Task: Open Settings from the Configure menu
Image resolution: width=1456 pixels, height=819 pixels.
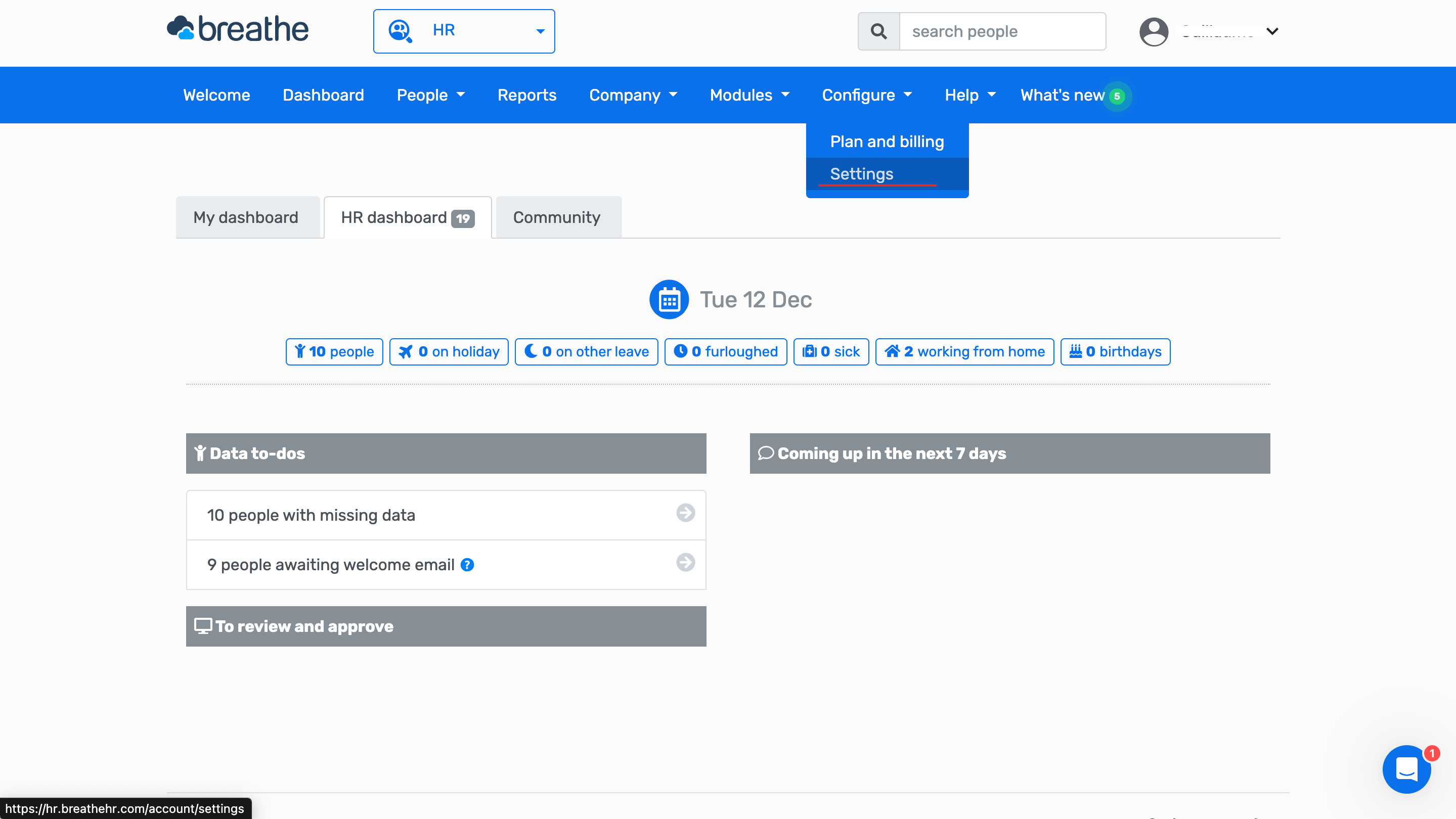Action: point(861,174)
